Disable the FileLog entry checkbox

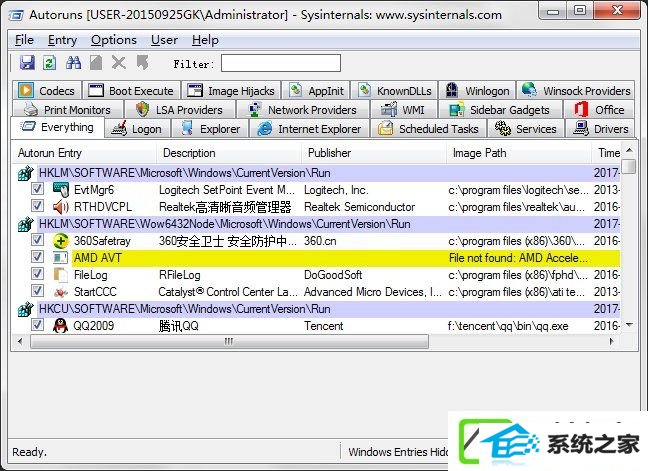[x=37, y=274]
